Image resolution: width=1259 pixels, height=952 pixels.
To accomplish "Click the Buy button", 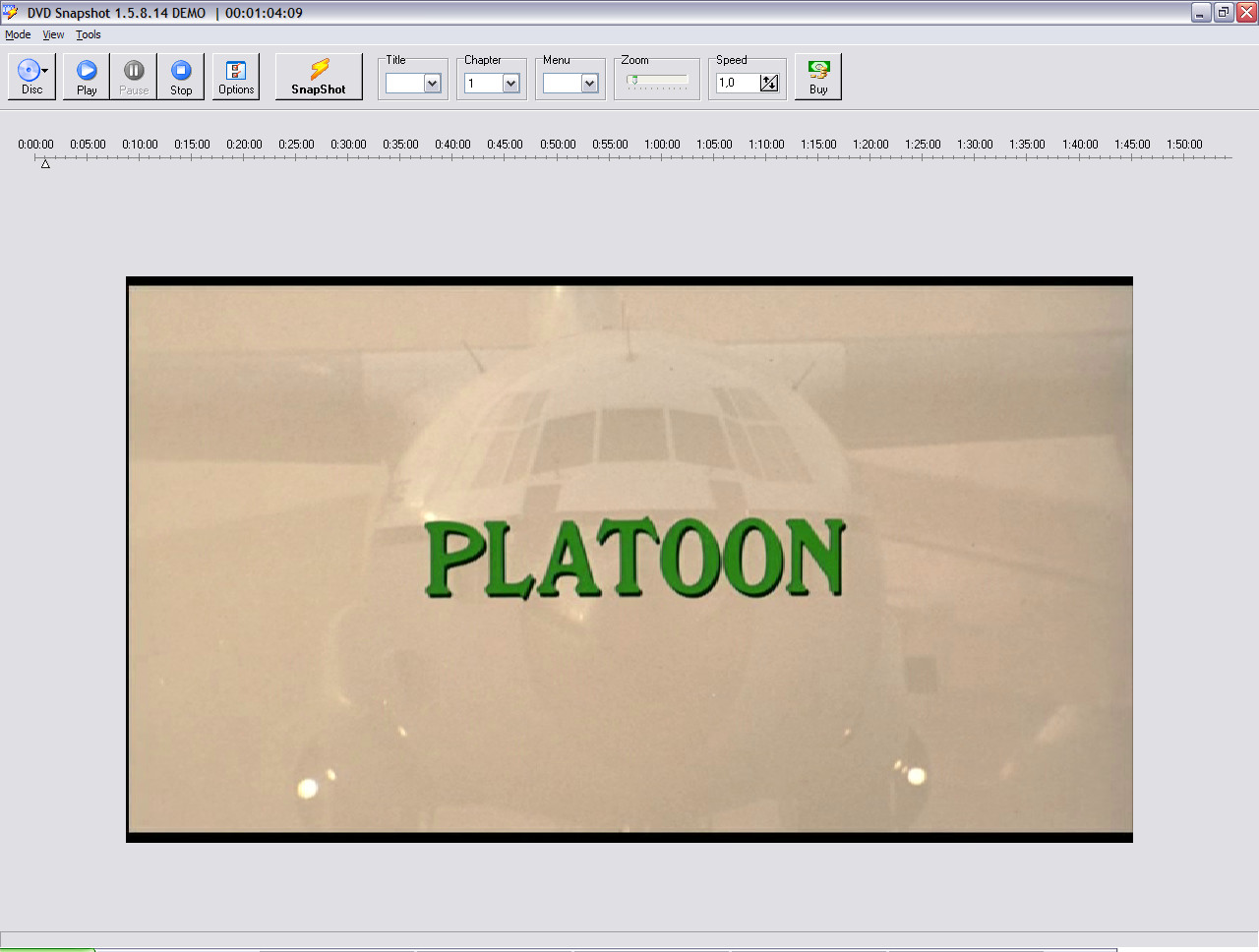I will (x=818, y=77).
